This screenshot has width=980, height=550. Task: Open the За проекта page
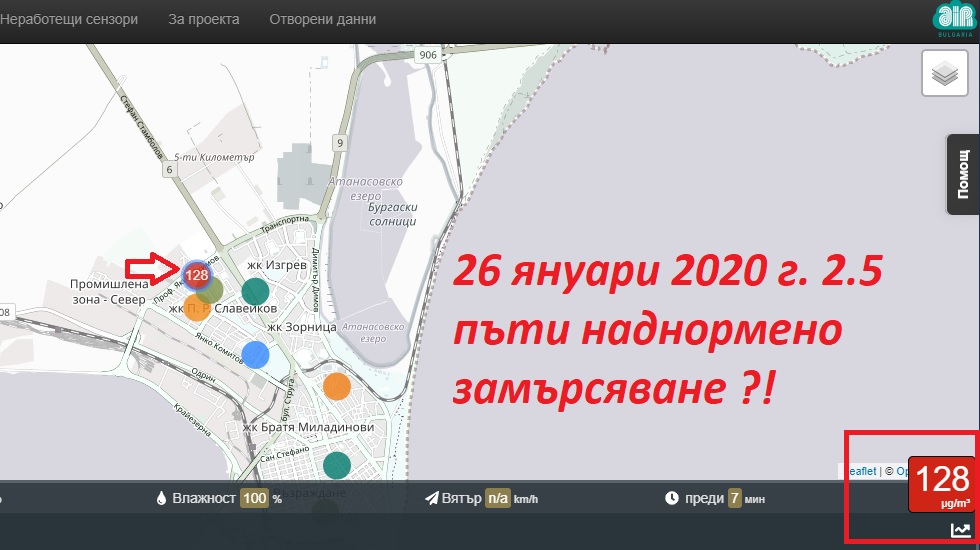[204, 19]
